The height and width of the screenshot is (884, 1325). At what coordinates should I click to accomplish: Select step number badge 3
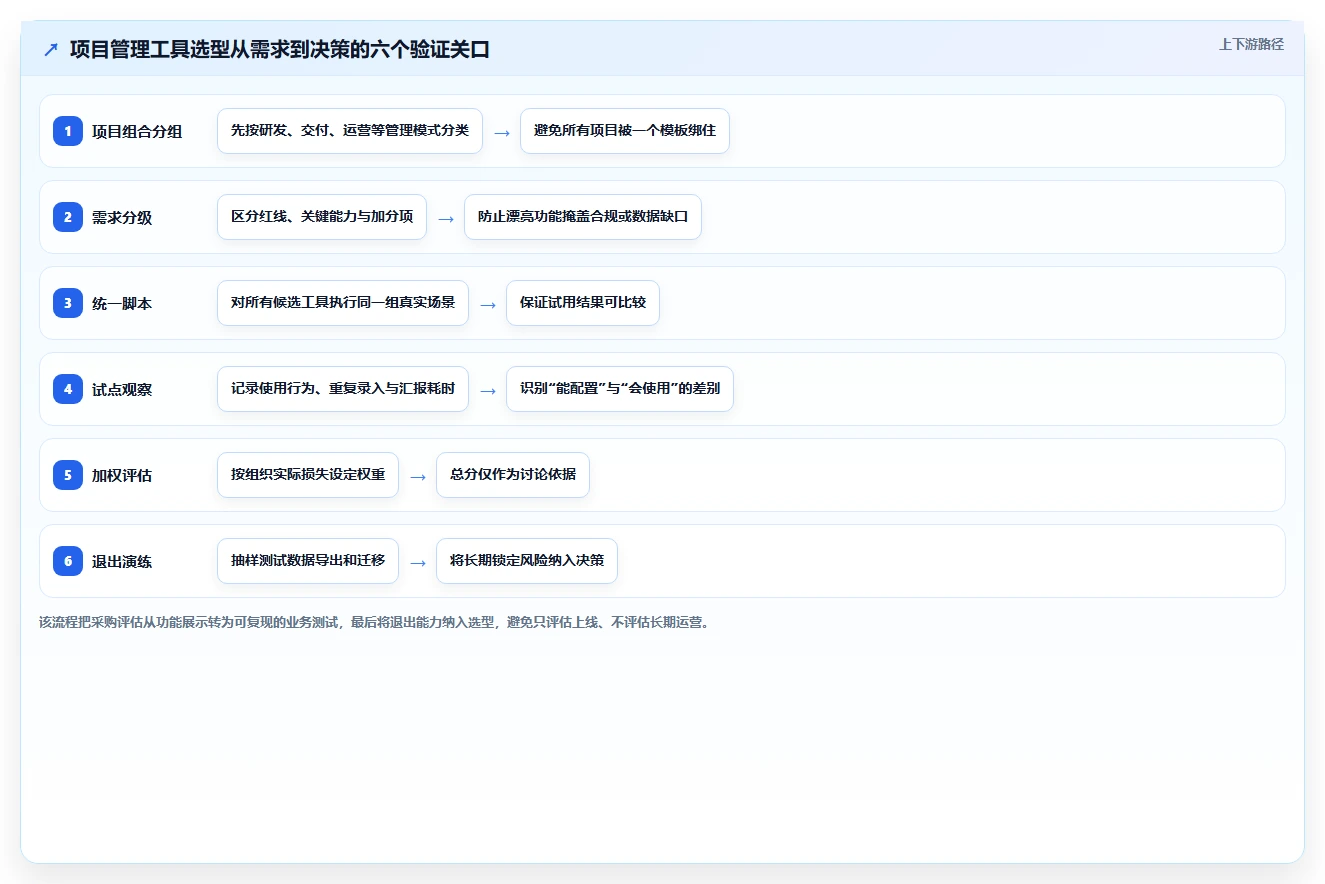[x=68, y=303]
